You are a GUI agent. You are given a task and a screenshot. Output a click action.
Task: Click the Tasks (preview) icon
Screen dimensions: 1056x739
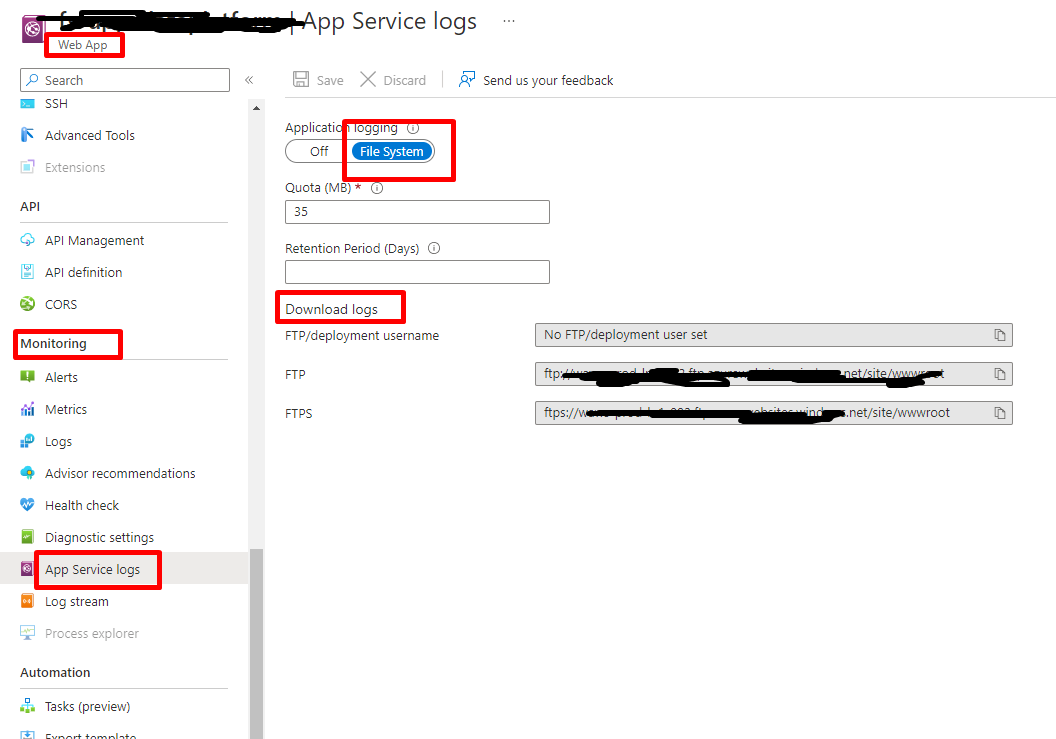point(27,705)
